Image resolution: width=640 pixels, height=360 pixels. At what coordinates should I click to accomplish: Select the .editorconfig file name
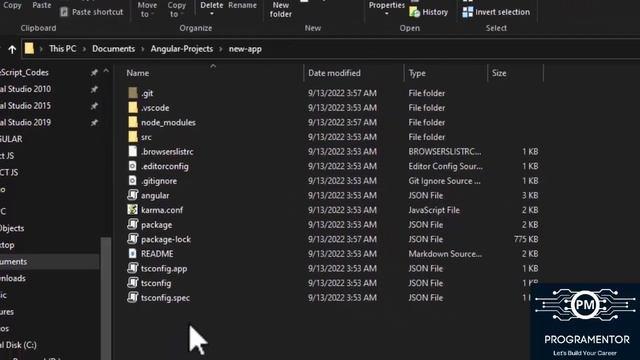coord(165,166)
